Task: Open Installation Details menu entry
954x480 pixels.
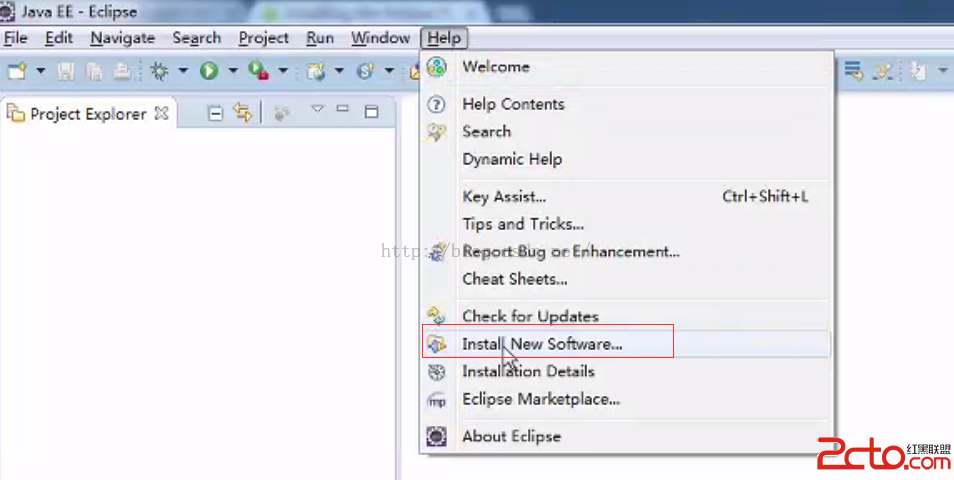Action: coord(625,371)
